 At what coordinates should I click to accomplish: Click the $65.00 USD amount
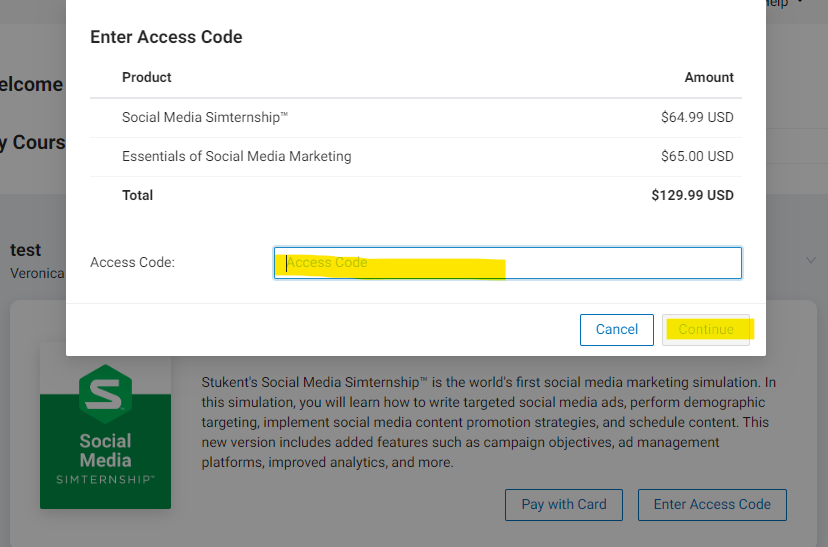(697, 156)
